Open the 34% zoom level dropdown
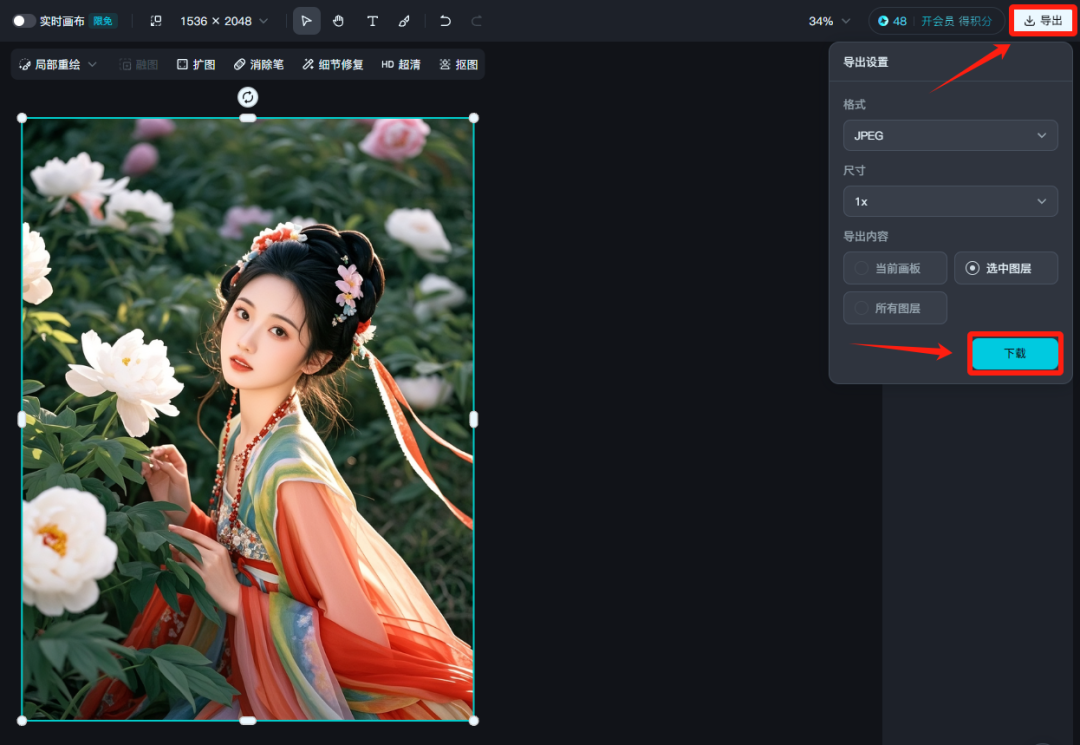Image resolution: width=1080 pixels, height=745 pixels. (829, 21)
